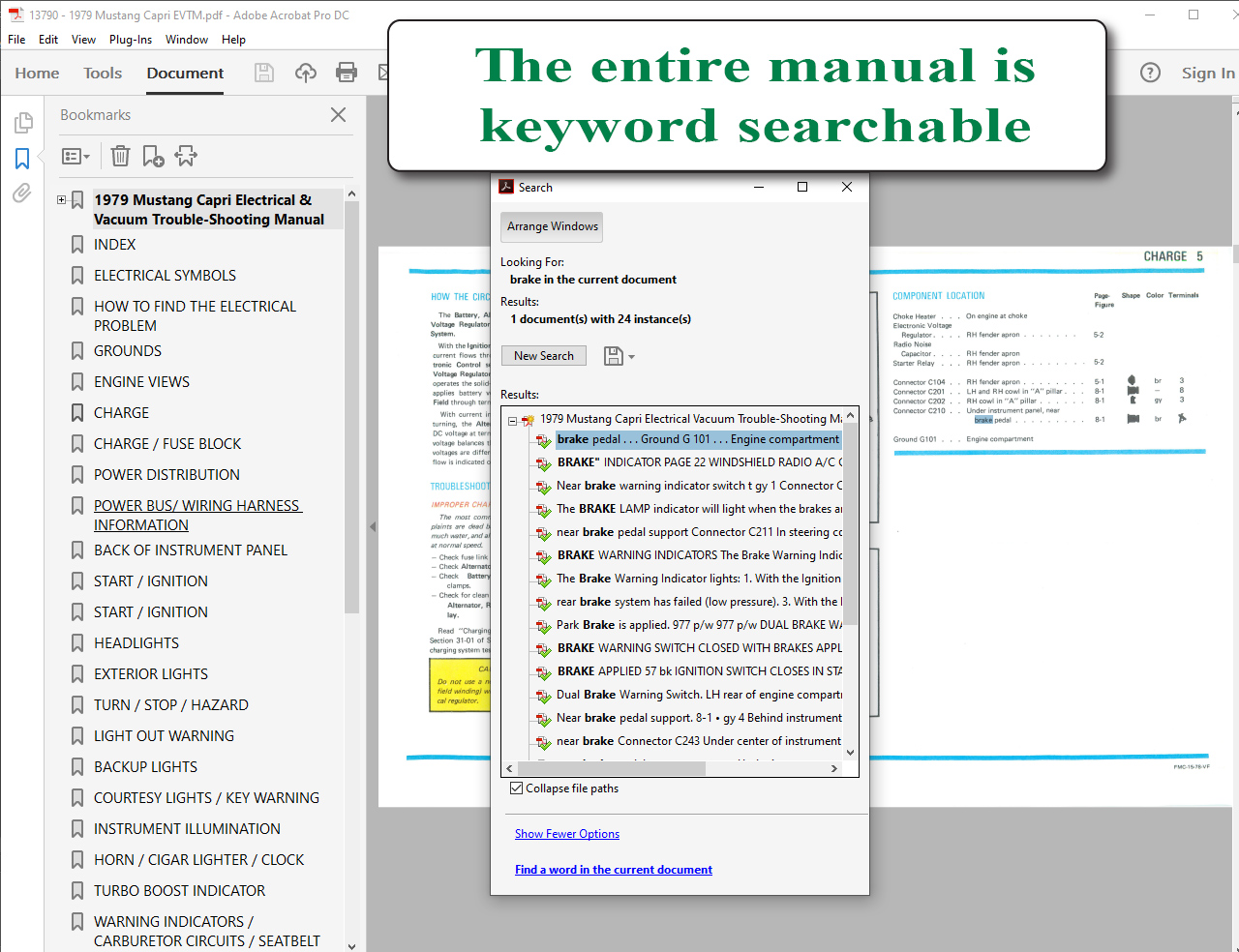Screen dimensions: 1239x952
Task: Click the Arrange Windows button
Action: pos(553,226)
